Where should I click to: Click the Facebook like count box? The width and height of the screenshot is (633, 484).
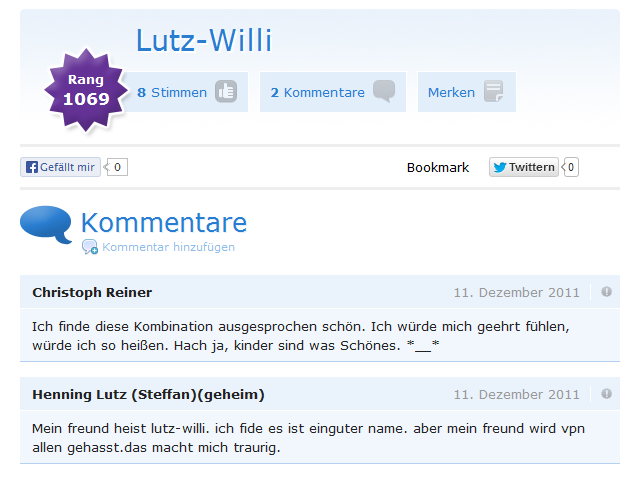117,167
